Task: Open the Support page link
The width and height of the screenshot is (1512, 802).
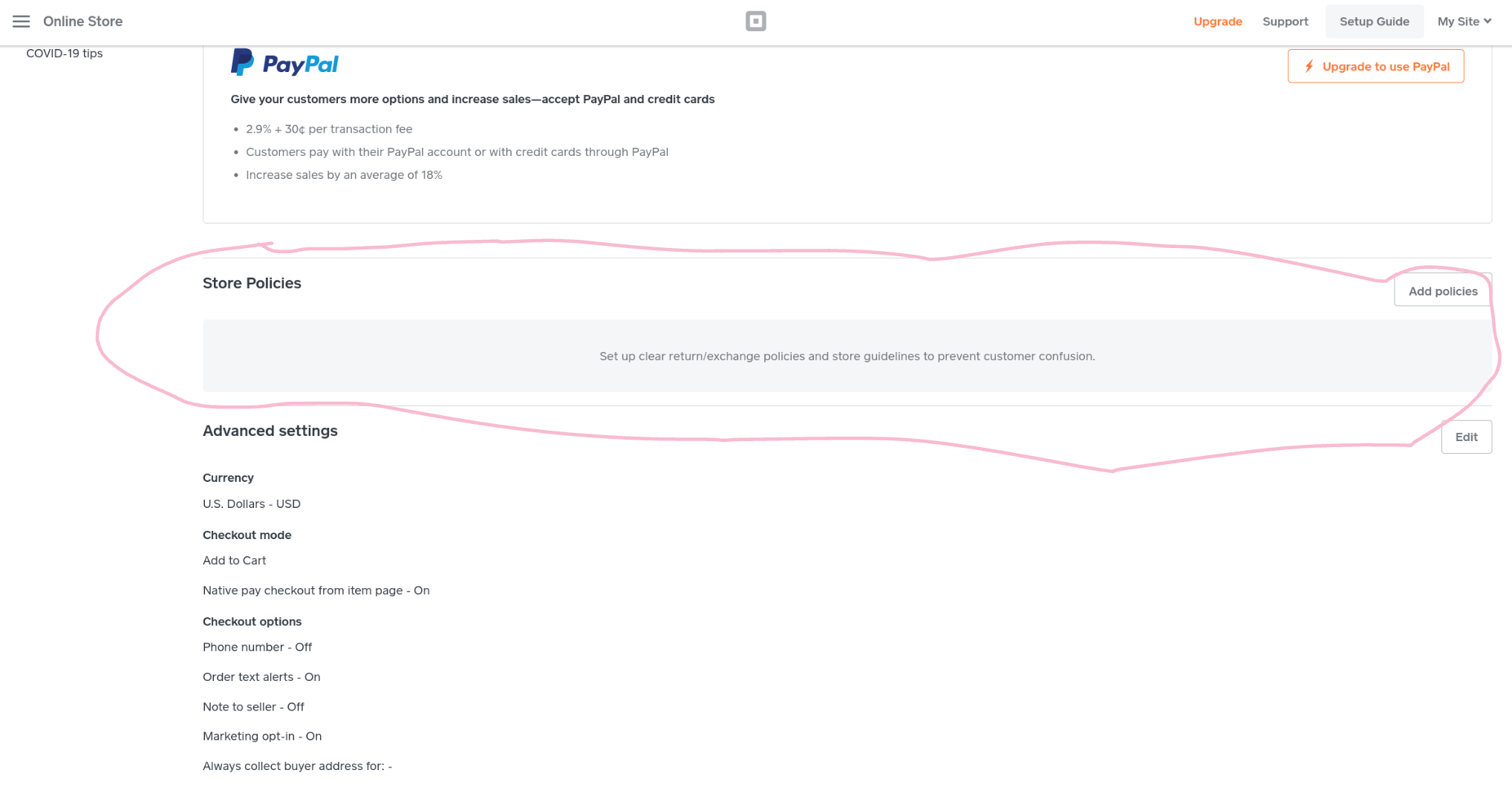Action: click(1285, 22)
